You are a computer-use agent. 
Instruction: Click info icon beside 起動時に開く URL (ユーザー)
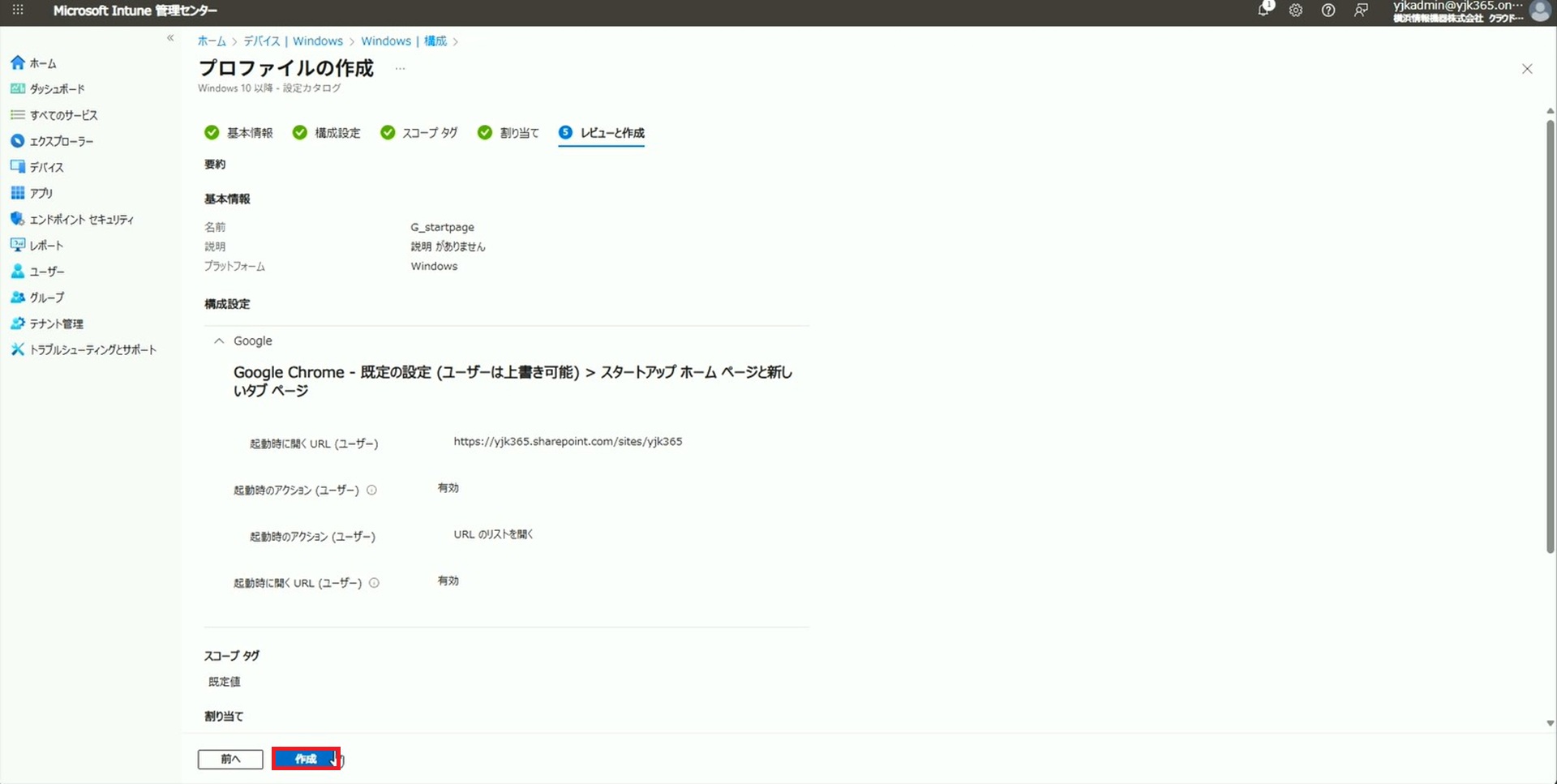tap(374, 583)
